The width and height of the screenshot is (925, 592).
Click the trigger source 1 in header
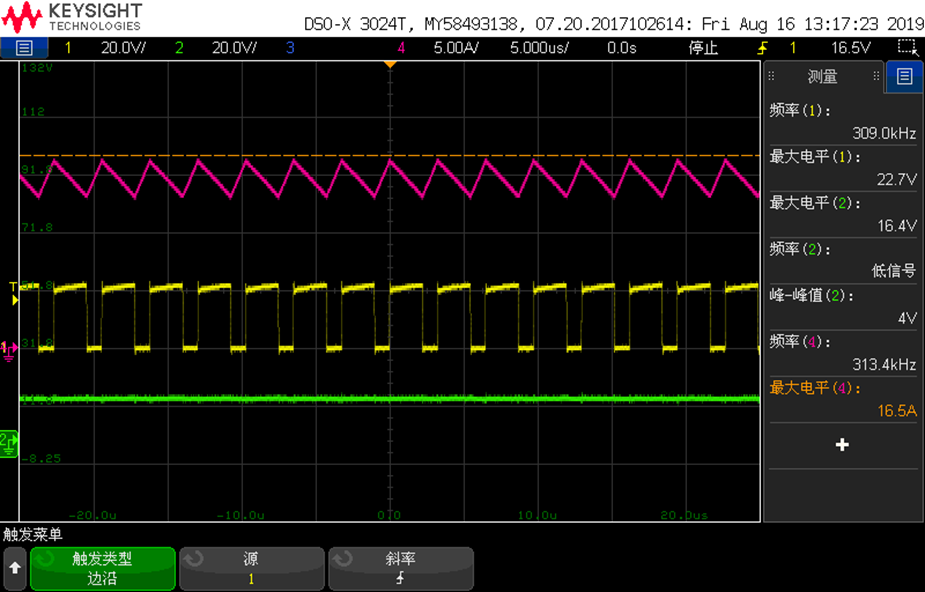793,48
